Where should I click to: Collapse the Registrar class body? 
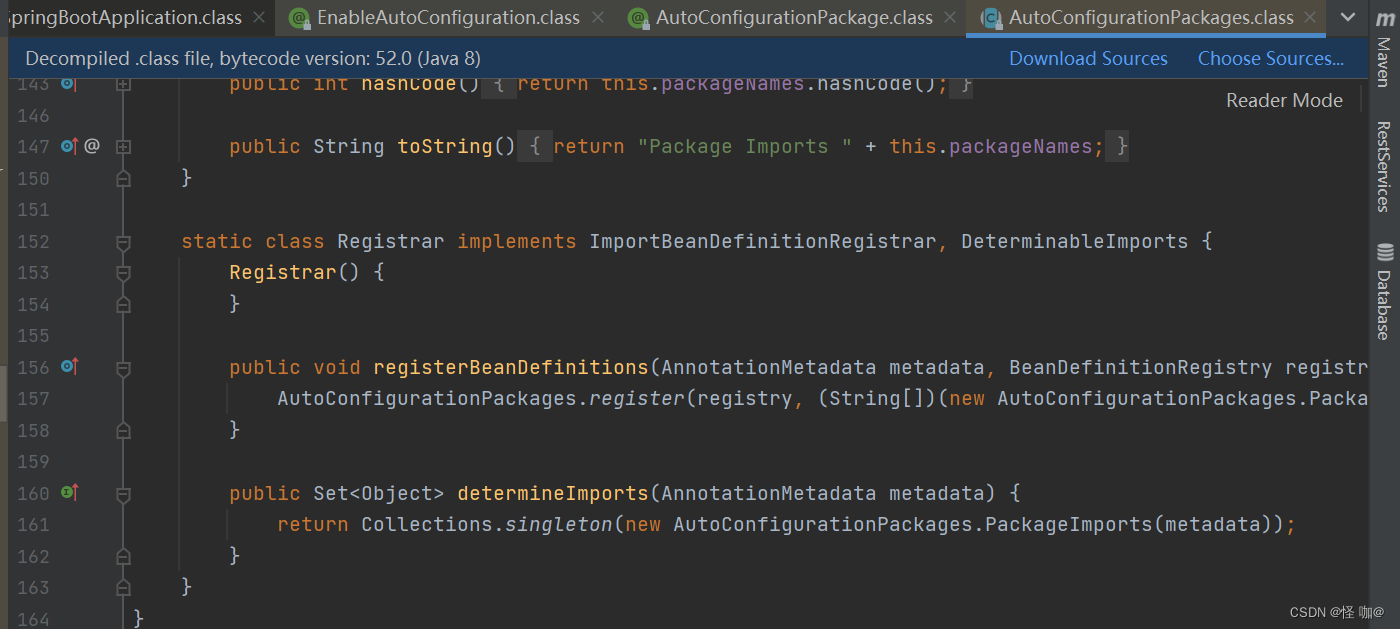pos(123,241)
